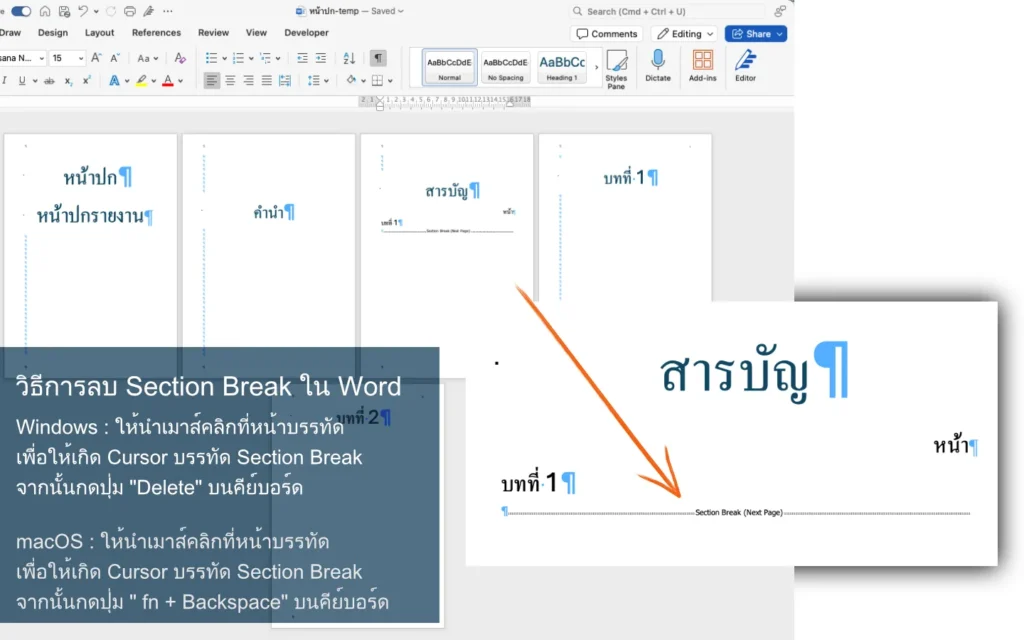The image size is (1024, 640).
Task: Apply Text Effects blue A icon
Action: point(114,80)
